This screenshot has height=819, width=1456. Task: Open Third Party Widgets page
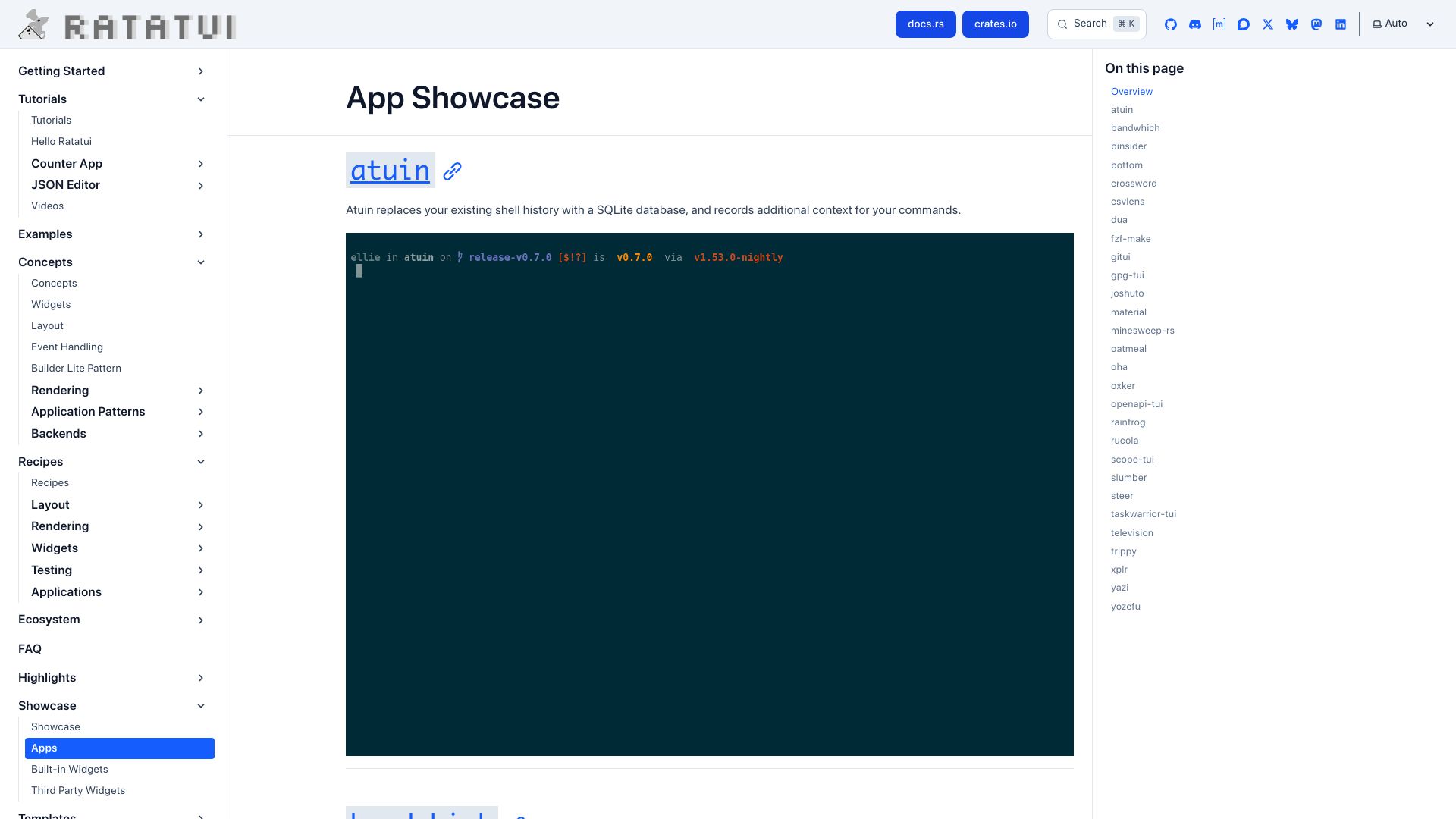[x=78, y=791]
